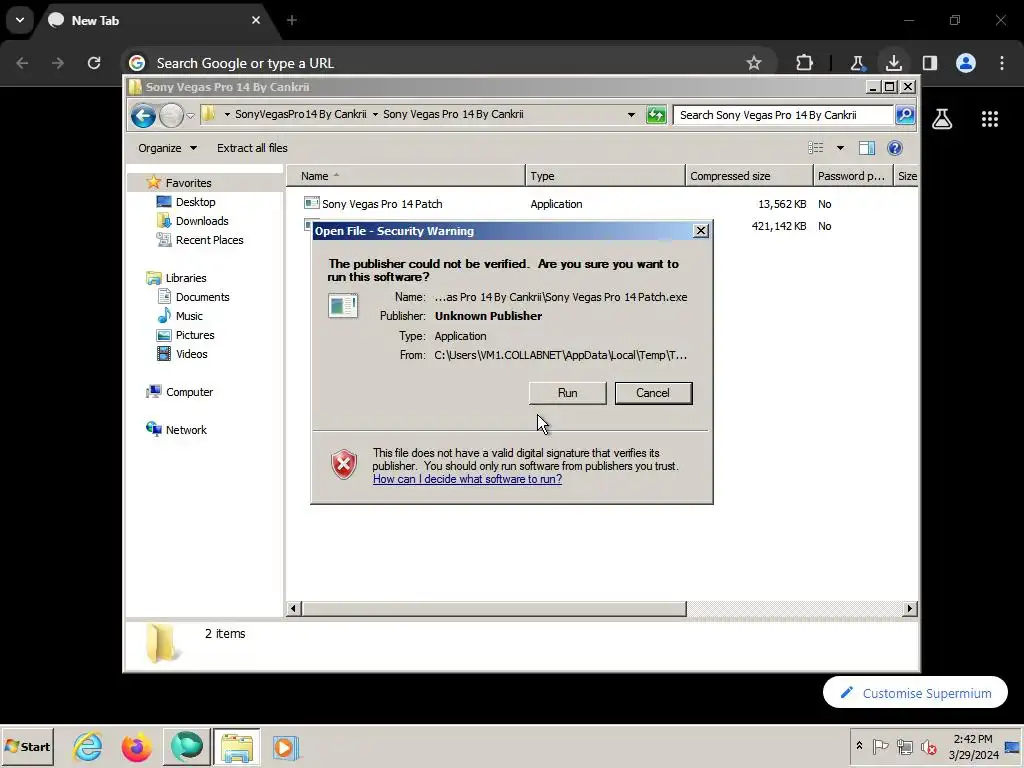Click the SonyVegasPro14 By Cankrii breadcrumb
Viewport: 1024px width, 768px height.
[x=300, y=114]
